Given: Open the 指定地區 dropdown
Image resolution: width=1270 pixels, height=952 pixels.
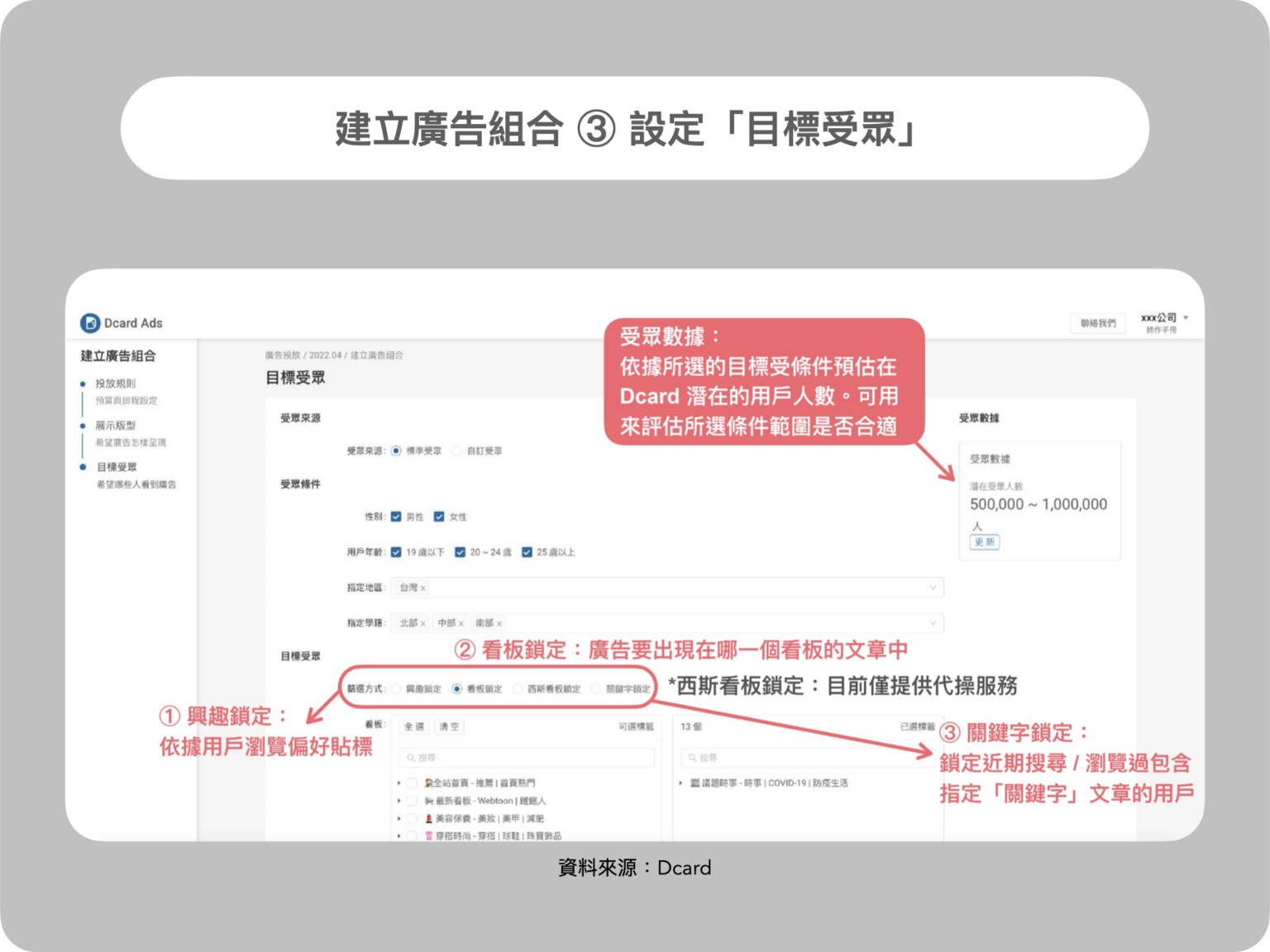Looking at the screenshot, I should pyautogui.click(x=933, y=587).
